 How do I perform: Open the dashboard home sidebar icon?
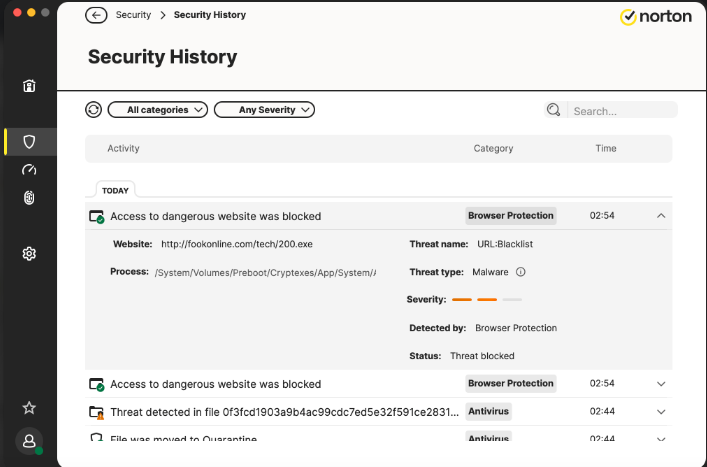click(x=29, y=86)
